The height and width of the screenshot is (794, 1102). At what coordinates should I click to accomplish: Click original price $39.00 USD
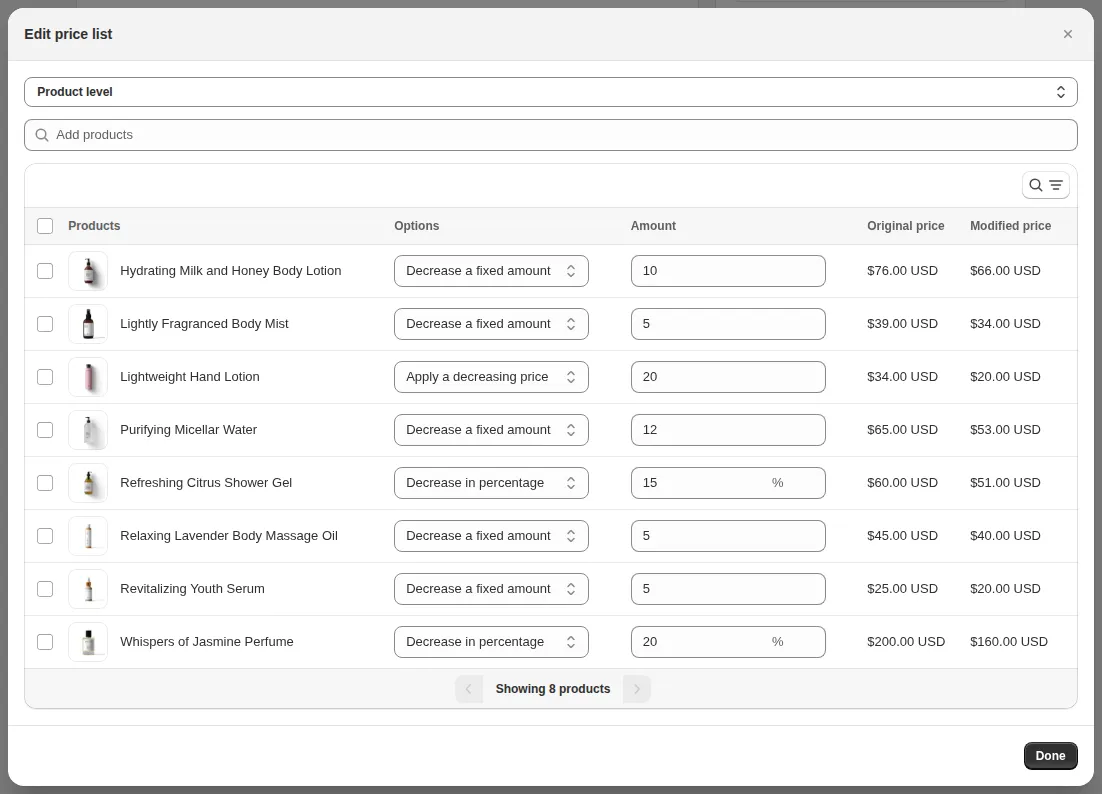[902, 324]
